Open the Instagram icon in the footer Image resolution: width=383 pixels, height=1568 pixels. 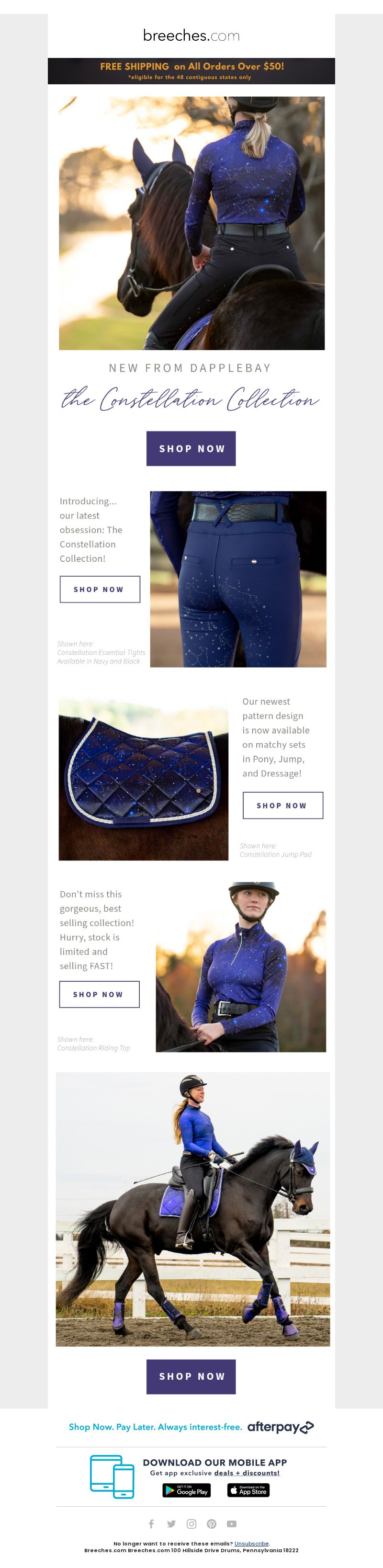pos(191,1523)
